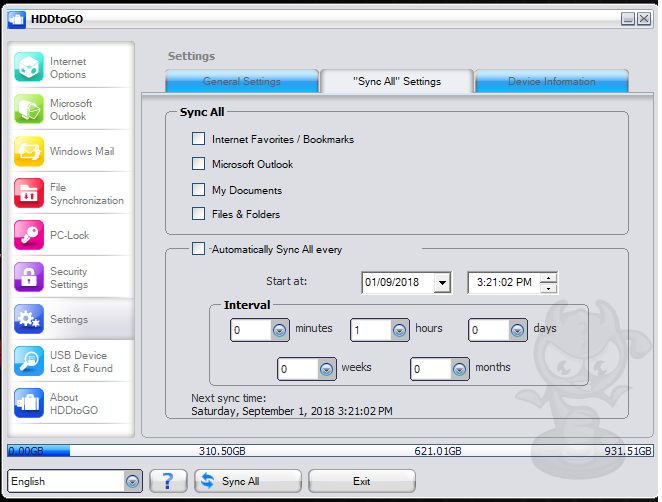The width and height of the screenshot is (662, 502).
Task: Expand the minutes interval dropdown
Action: pyautogui.click(x=279, y=330)
